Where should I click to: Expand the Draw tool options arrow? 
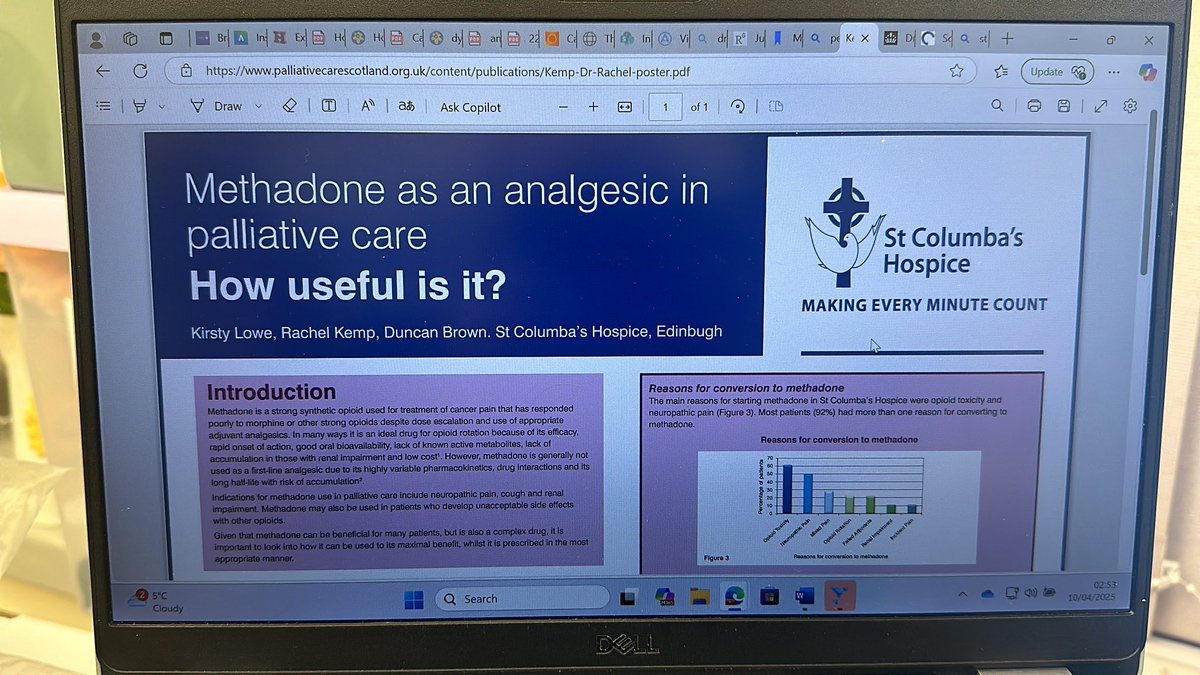[258, 106]
